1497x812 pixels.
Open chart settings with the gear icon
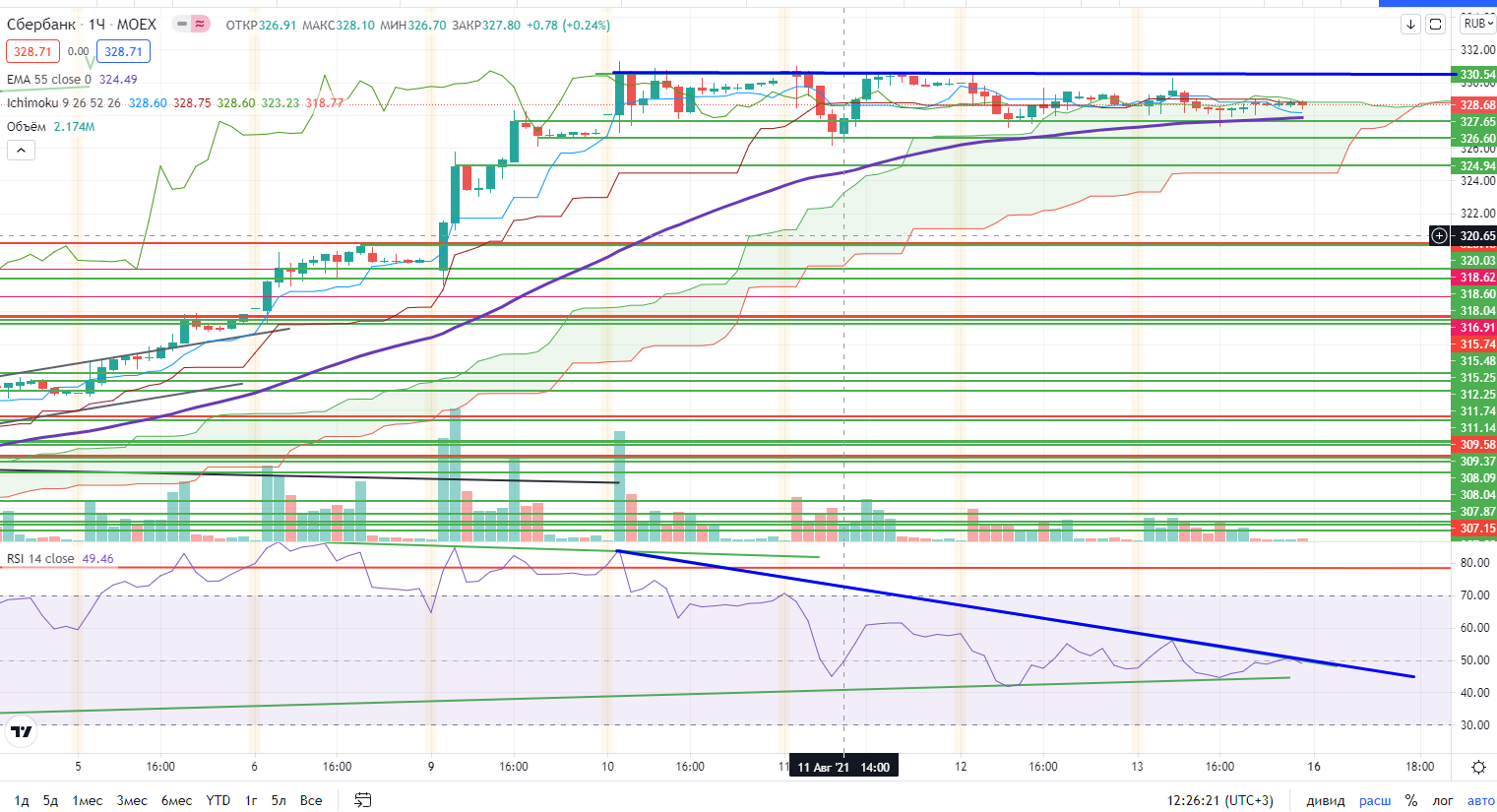coord(1478,767)
